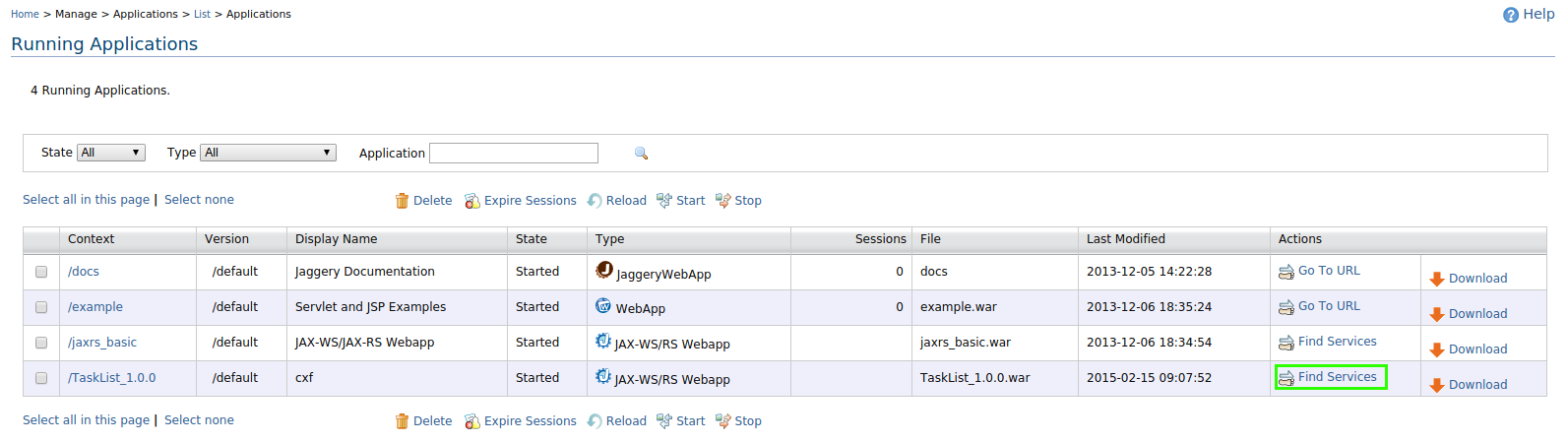Image resolution: width=1568 pixels, height=443 pixels.
Task: Open the List breadcrumb link
Action: tap(202, 14)
